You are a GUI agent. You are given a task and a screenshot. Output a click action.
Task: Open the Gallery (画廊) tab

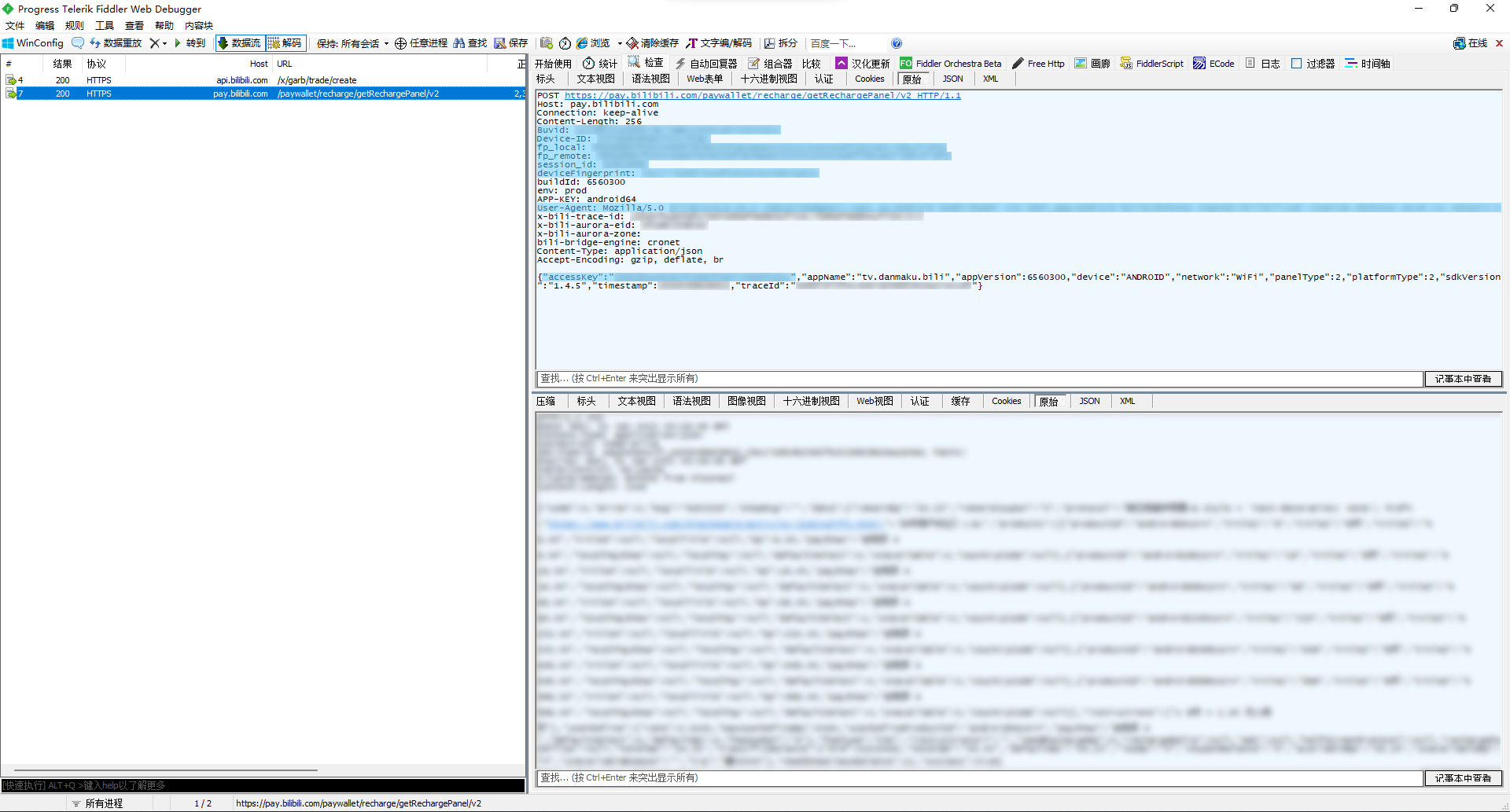(1092, 64)
